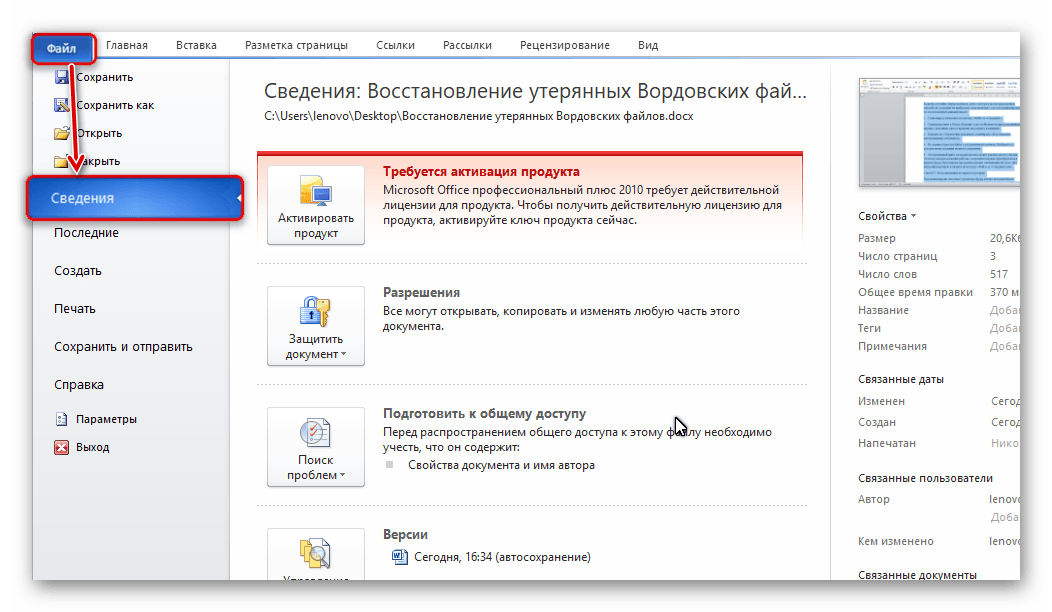Click the Кем изменено label

pyautogui.click(x=896, y=542)
